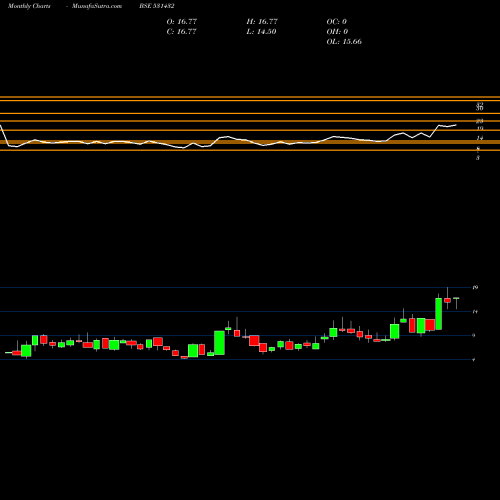Click the rightmost doji candle on chart

point(456,302)
